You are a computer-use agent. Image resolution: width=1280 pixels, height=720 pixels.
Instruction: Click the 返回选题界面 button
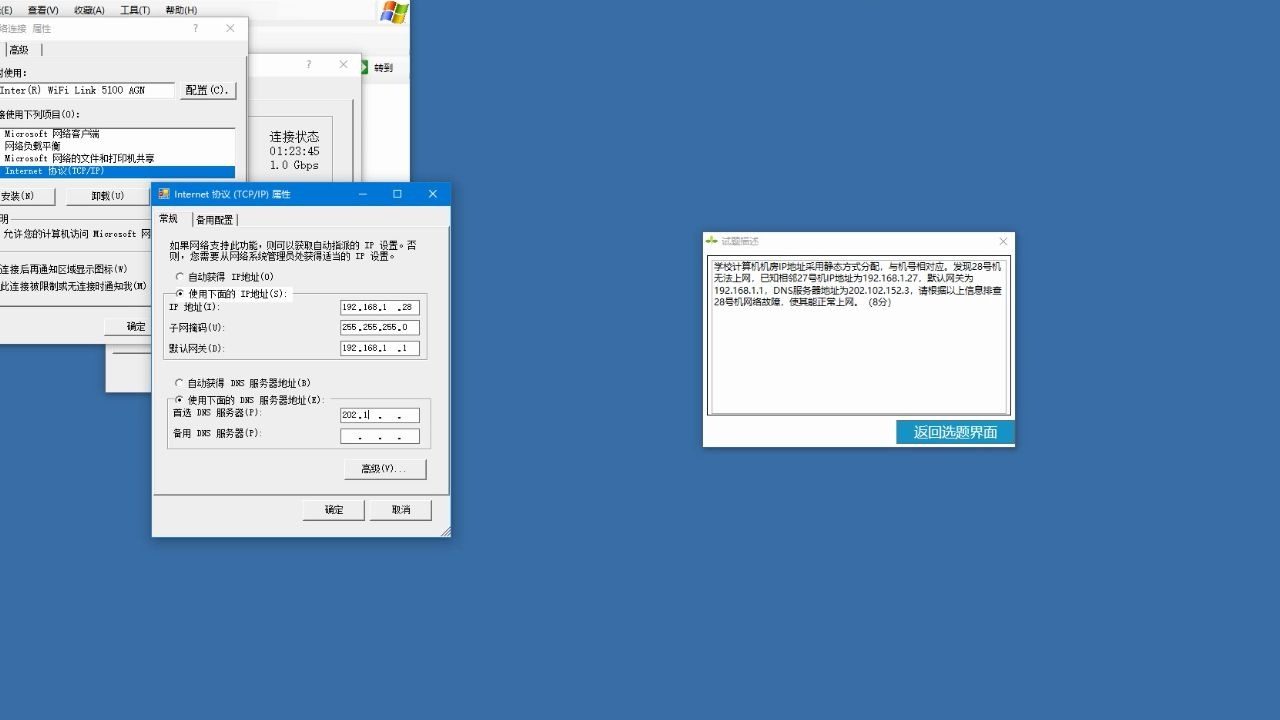click(954, 432)
